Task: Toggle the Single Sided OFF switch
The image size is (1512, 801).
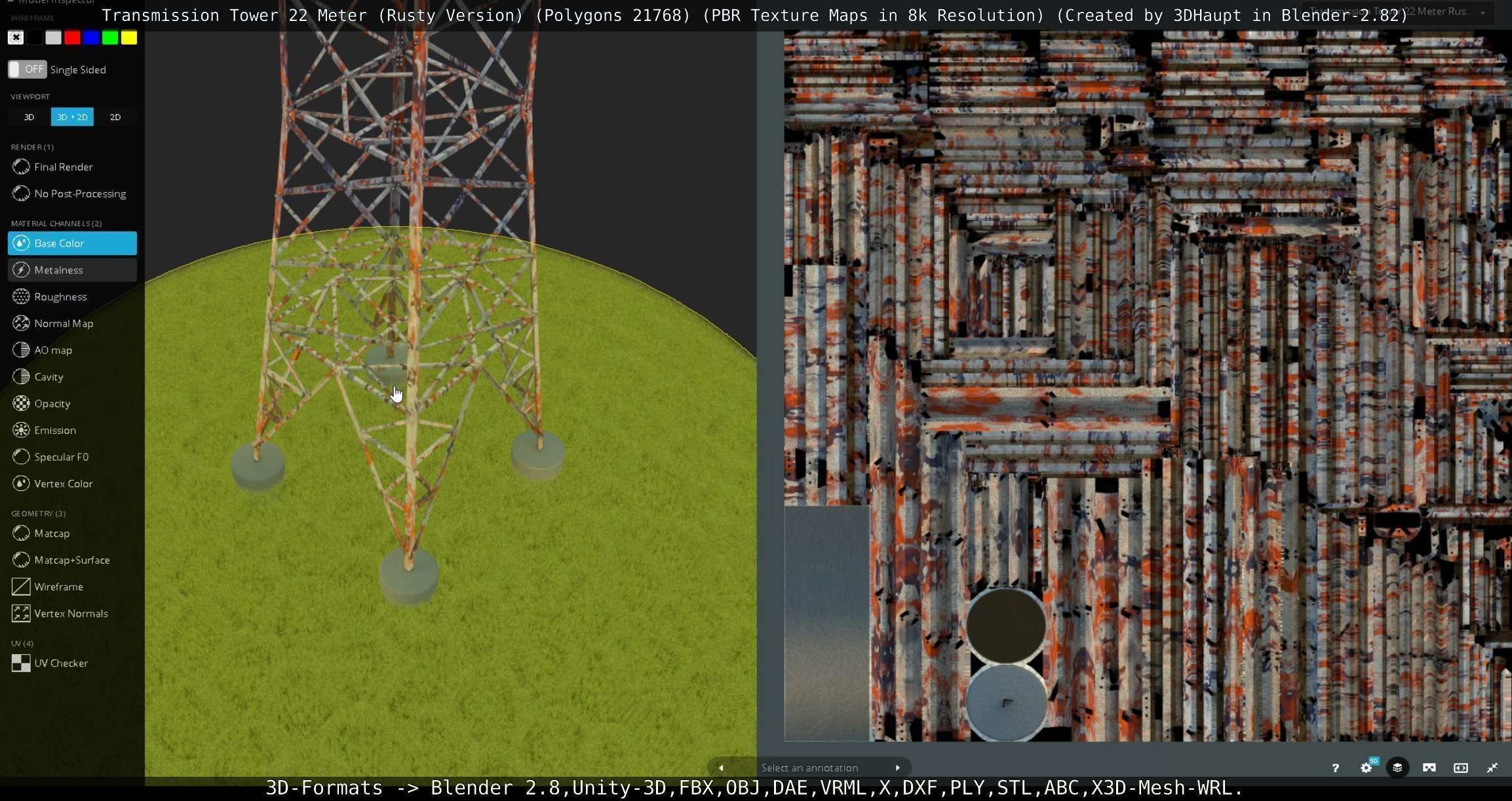Action: (27, 69)
